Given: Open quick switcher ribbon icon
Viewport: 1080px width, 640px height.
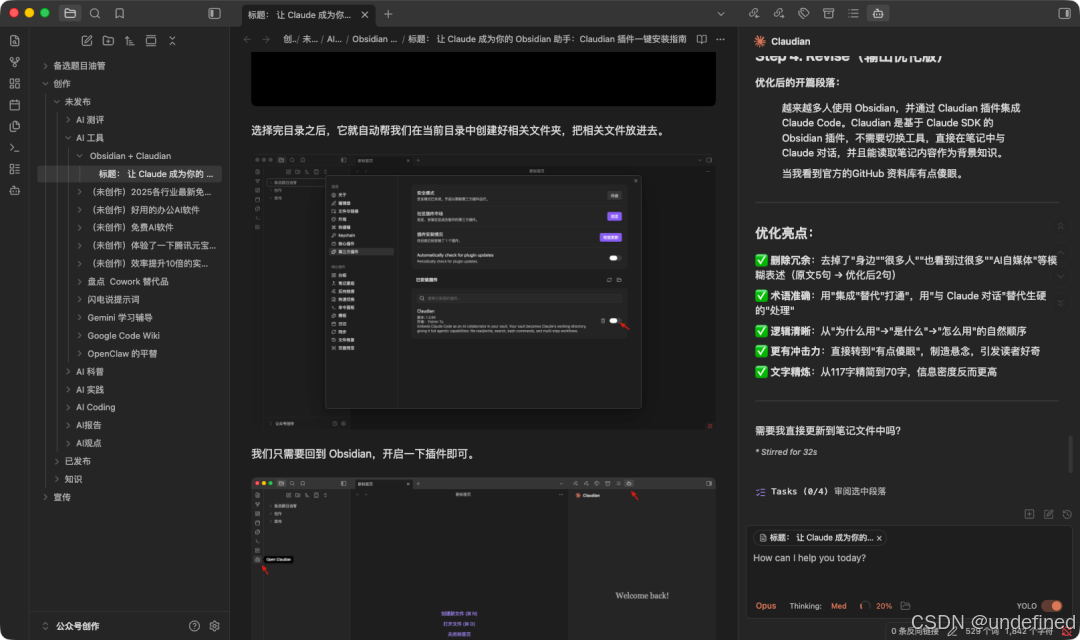Looking at the screenshot, I should (14, 41).
